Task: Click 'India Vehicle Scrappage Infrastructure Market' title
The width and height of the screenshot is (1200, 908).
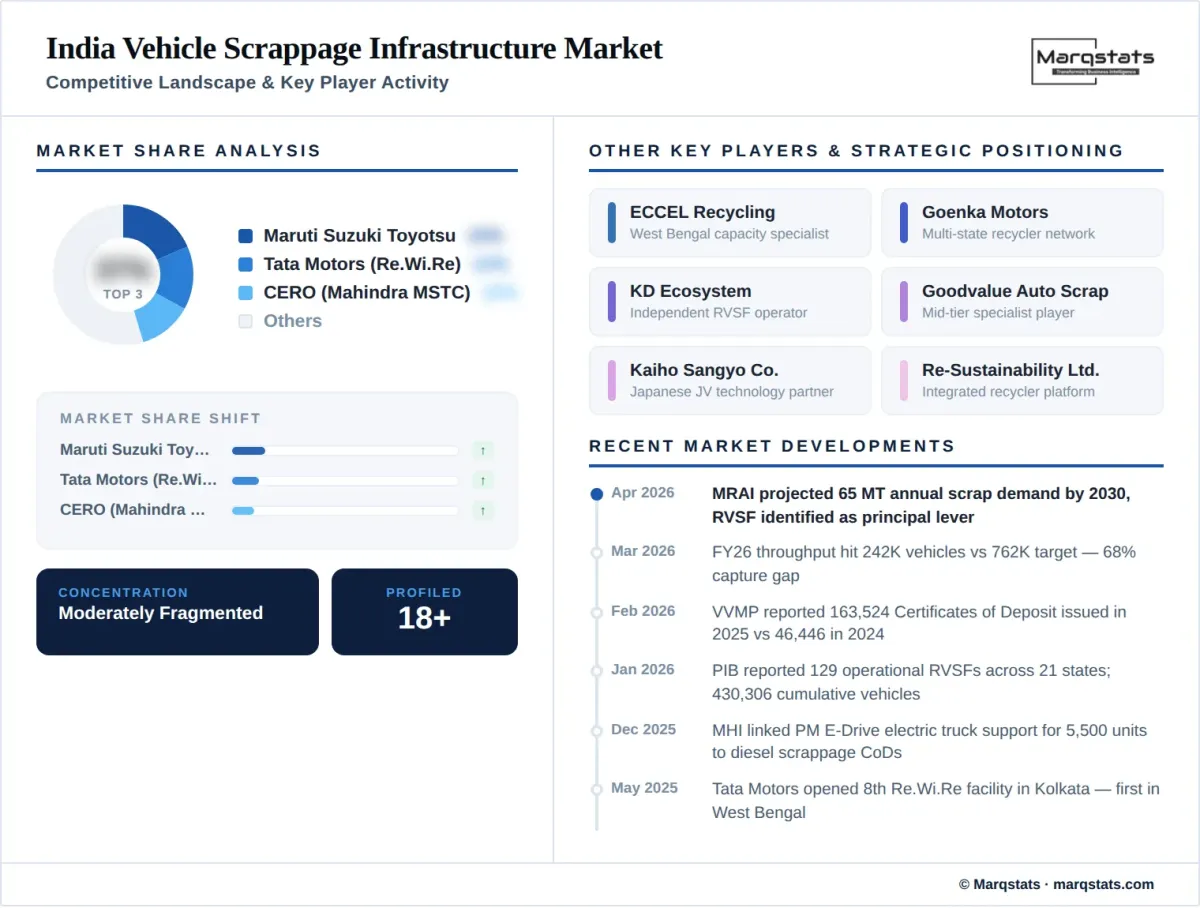Action: [354, 48]
